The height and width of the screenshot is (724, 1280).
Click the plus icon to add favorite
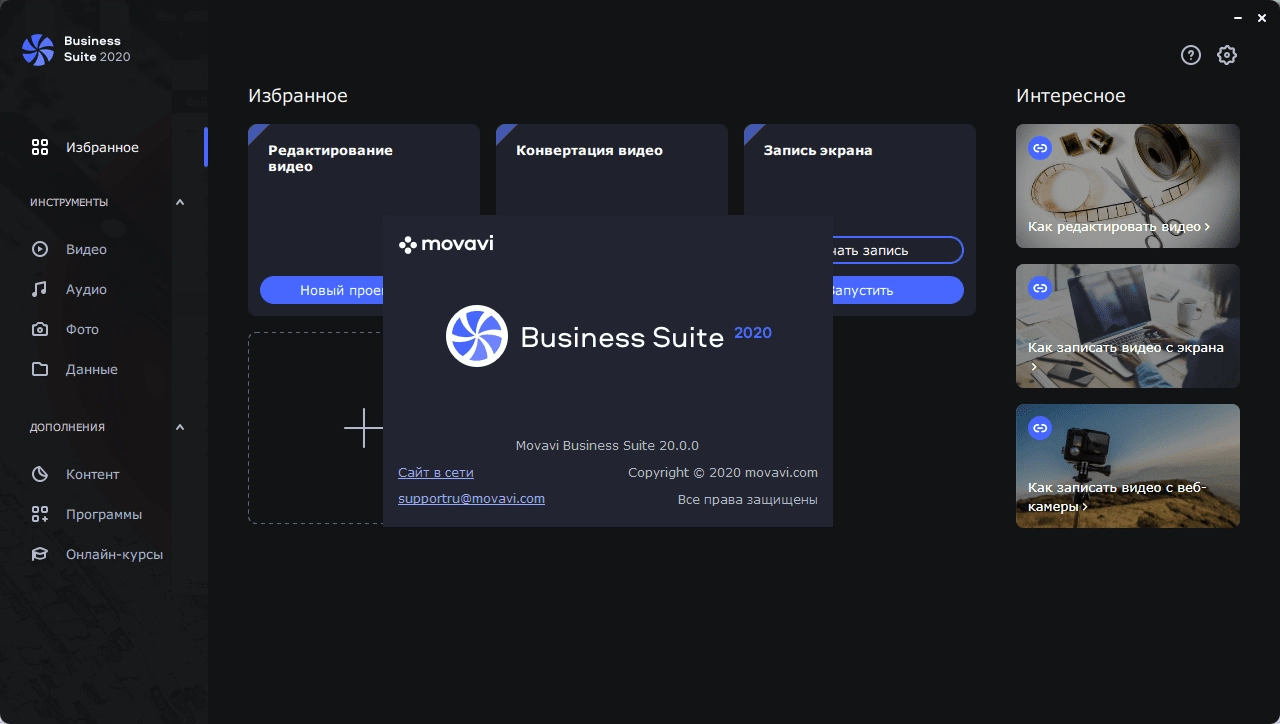[x=363, y=428]
